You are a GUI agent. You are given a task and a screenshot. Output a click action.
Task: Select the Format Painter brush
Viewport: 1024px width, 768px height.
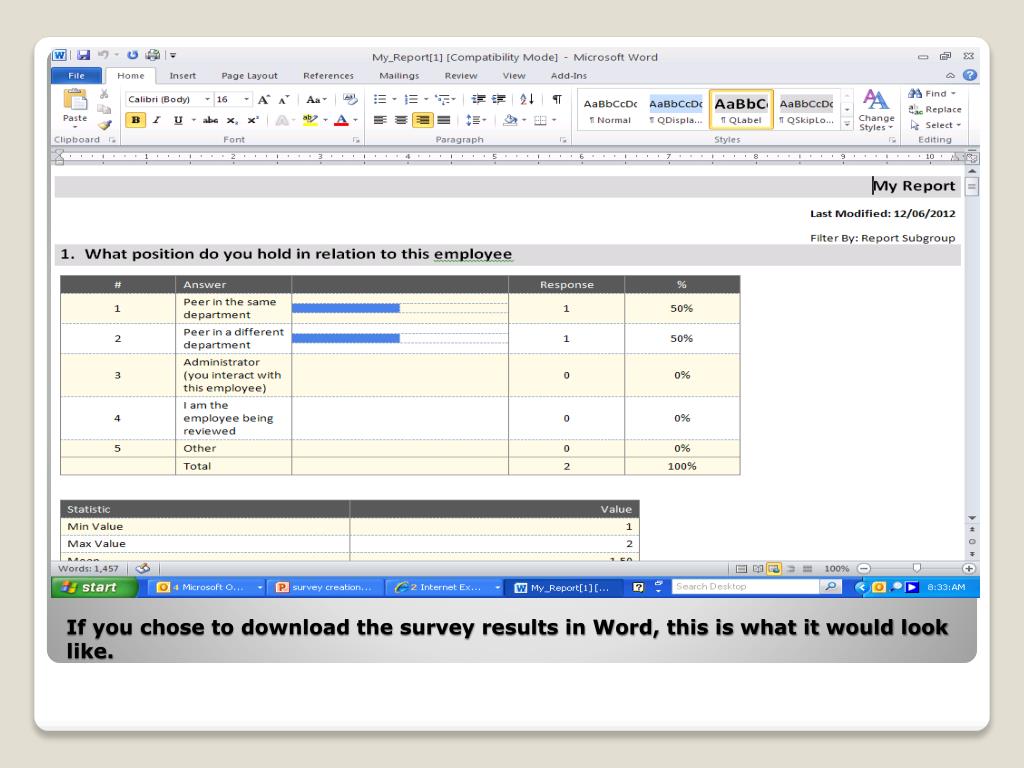[x=104, y=124]
